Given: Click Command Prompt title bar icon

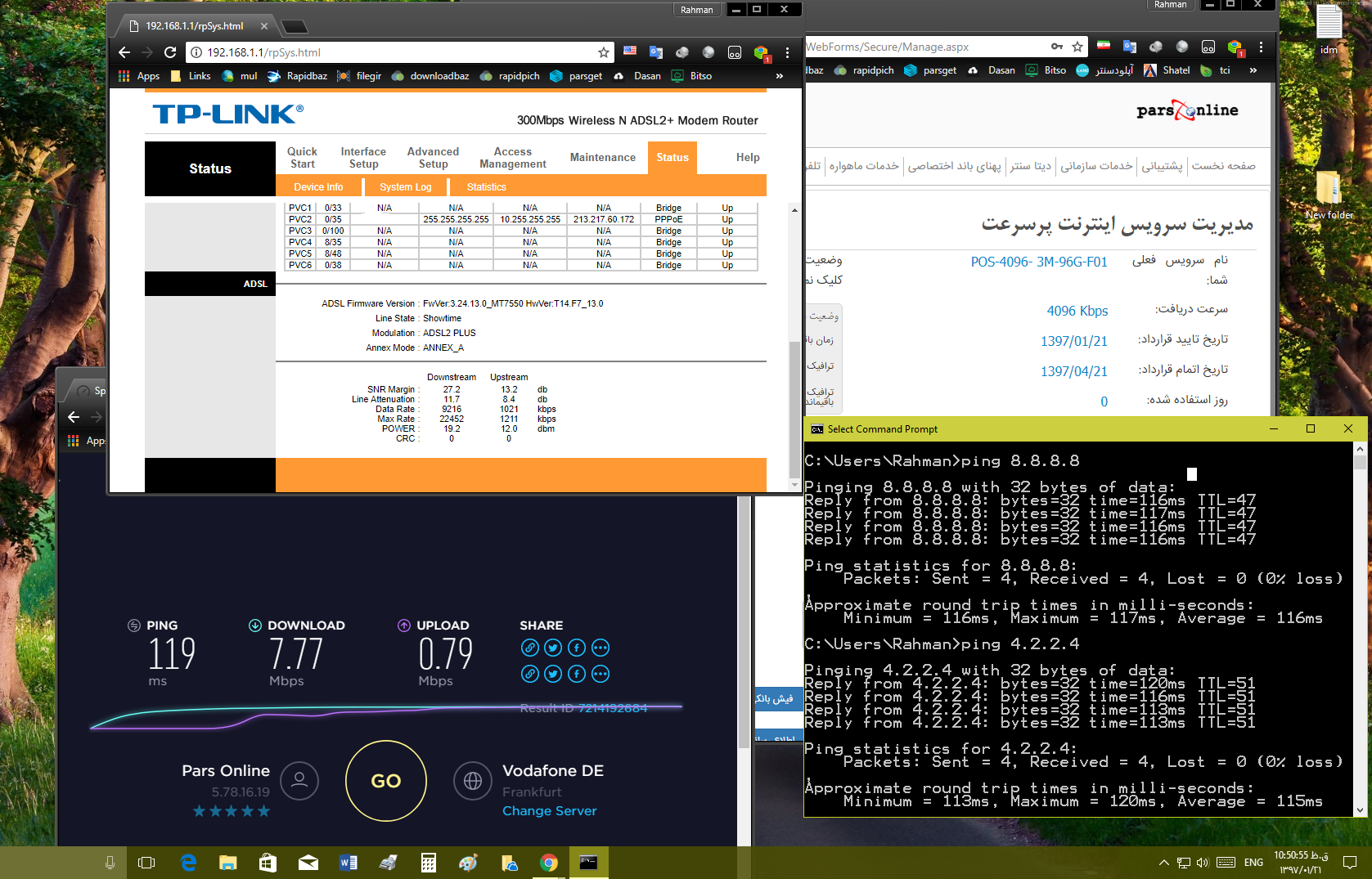Looking at the screenshot, I should pos(816,429).
